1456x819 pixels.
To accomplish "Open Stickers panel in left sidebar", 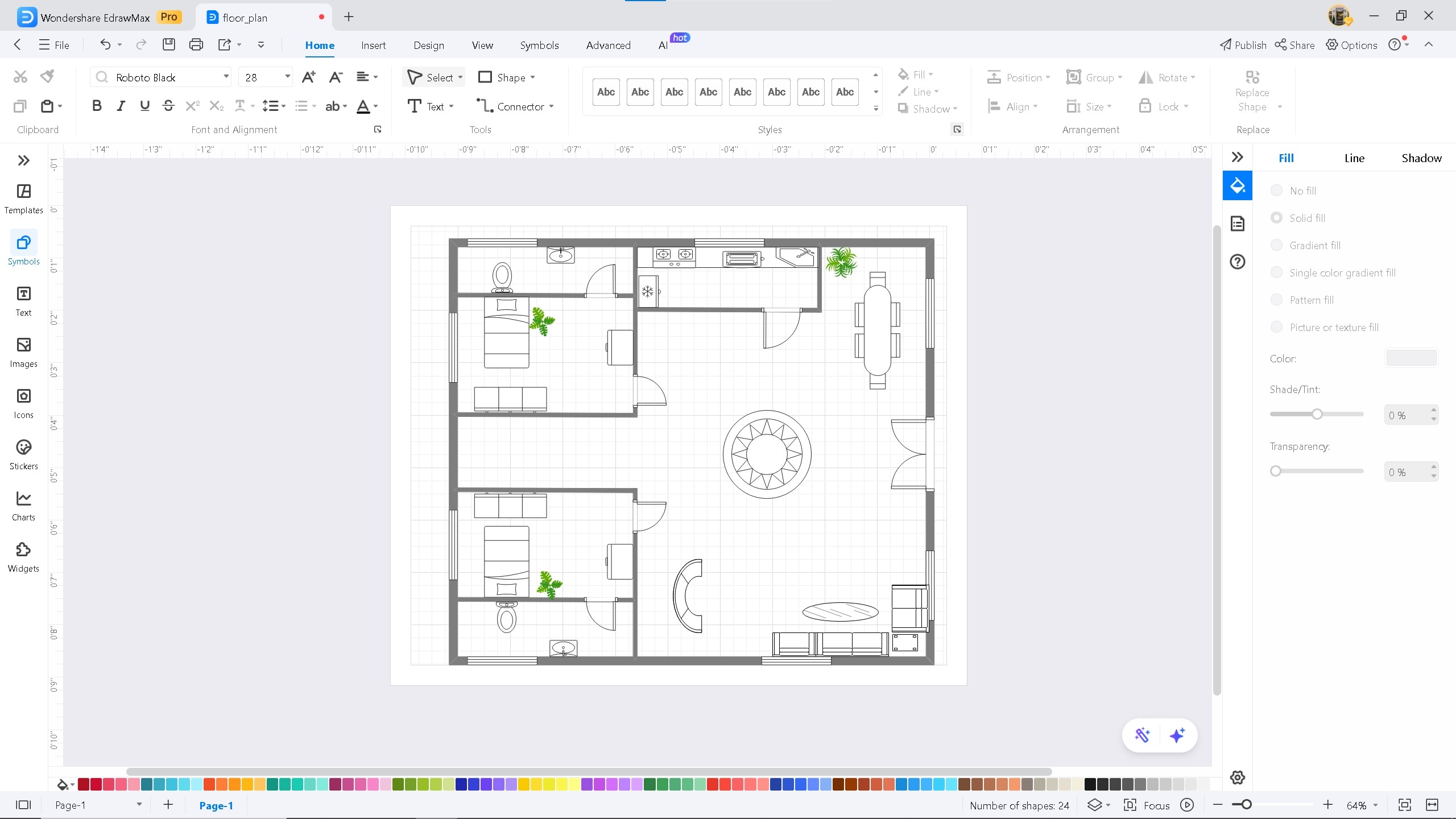I will click(x=23, y=455).
